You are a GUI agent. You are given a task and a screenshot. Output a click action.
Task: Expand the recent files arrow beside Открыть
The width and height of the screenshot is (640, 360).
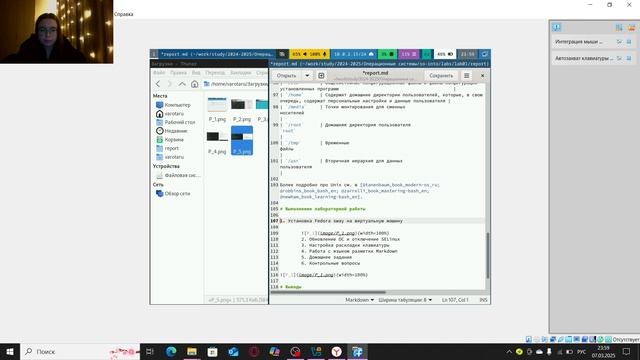point(307,76)
